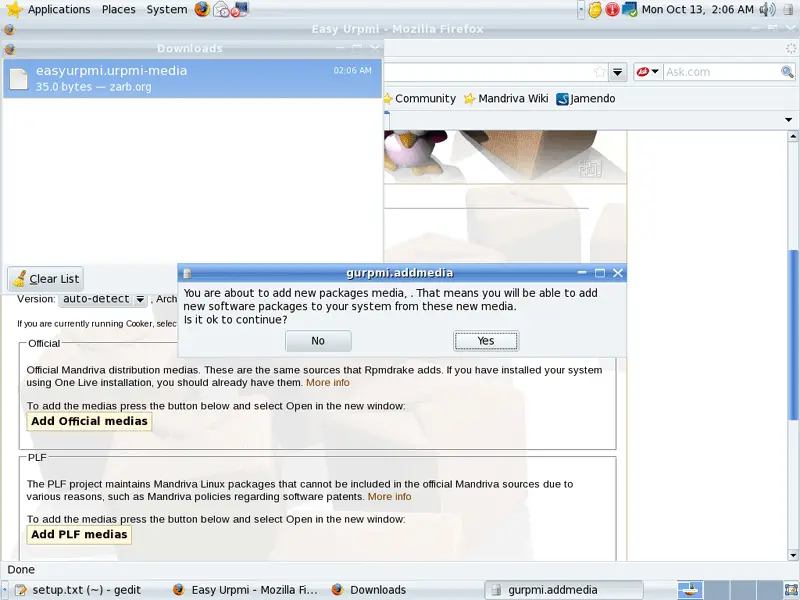
Task: Open More info link under Official section
Action: click(x=328, y=383)
